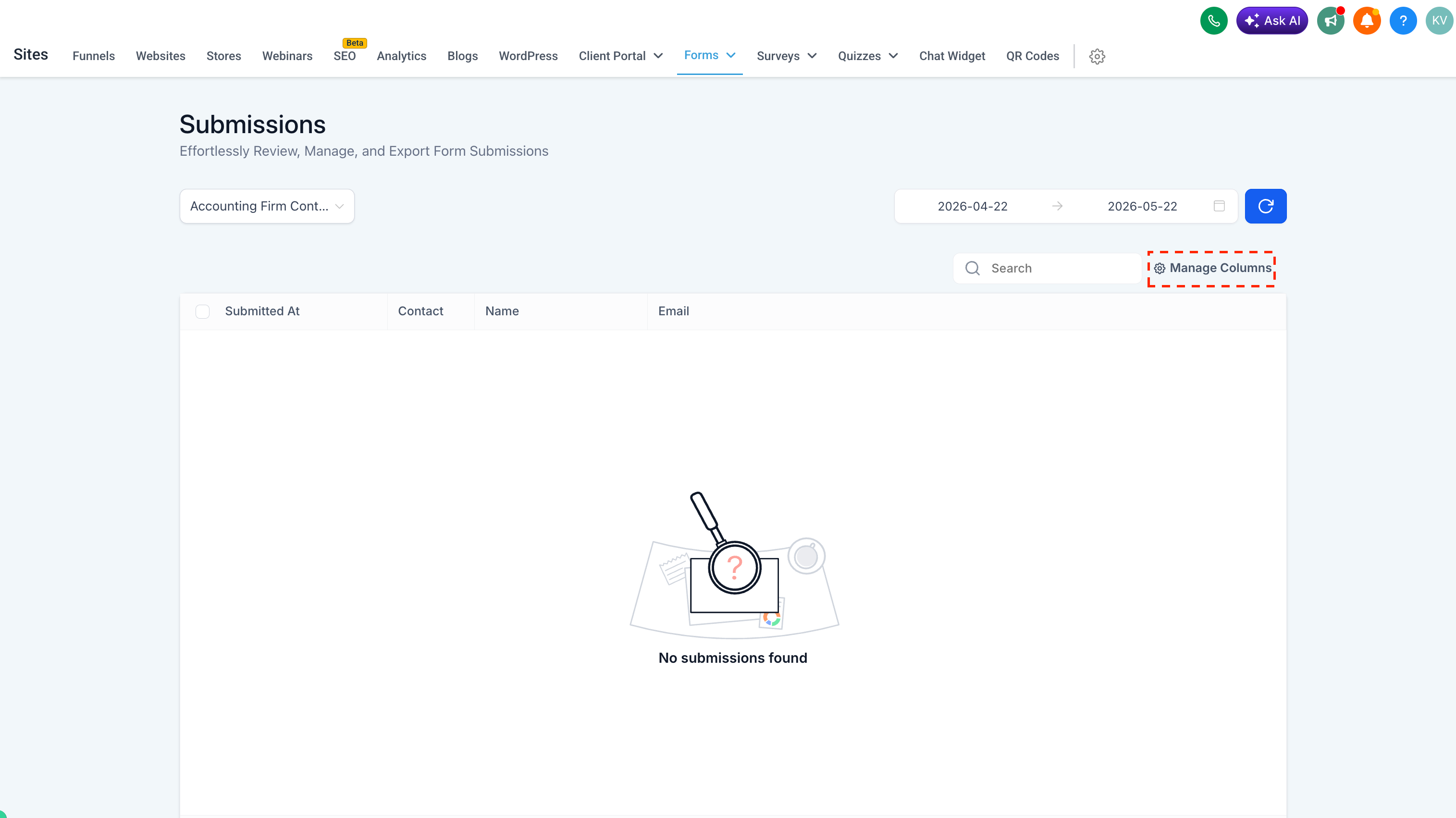Switch to the QR Codes tab

pyautogui.click(x=1032, y=56)
